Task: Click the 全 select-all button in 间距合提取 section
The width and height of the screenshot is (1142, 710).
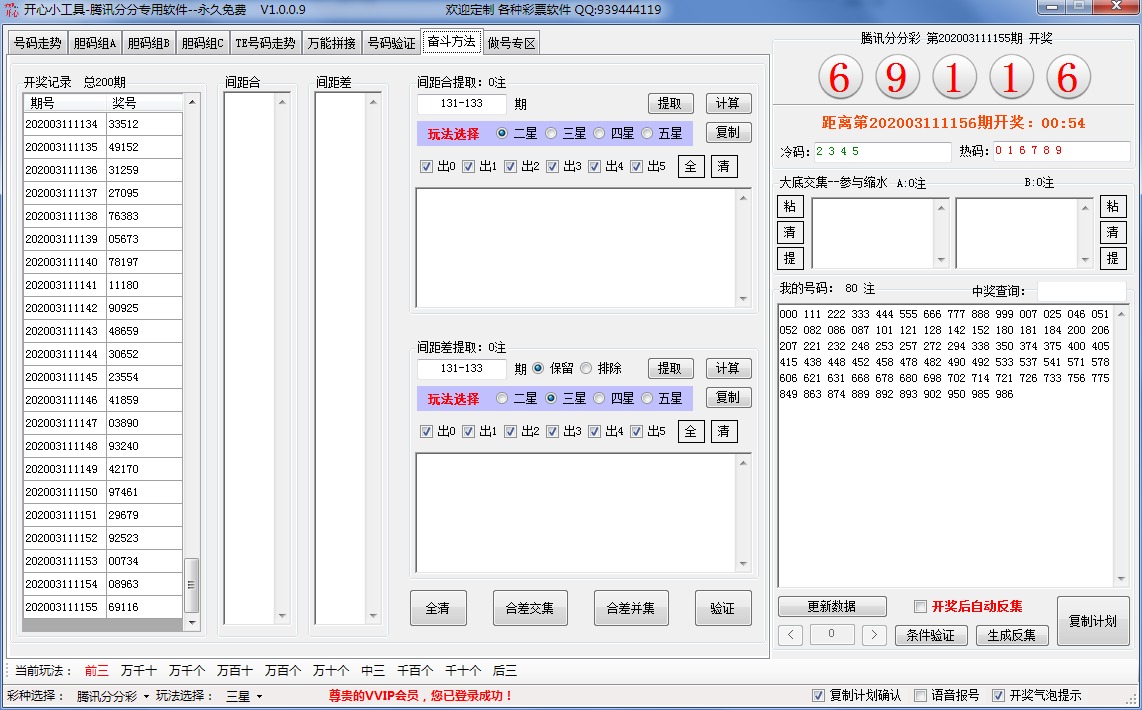Action: click(x=691, y=166)
